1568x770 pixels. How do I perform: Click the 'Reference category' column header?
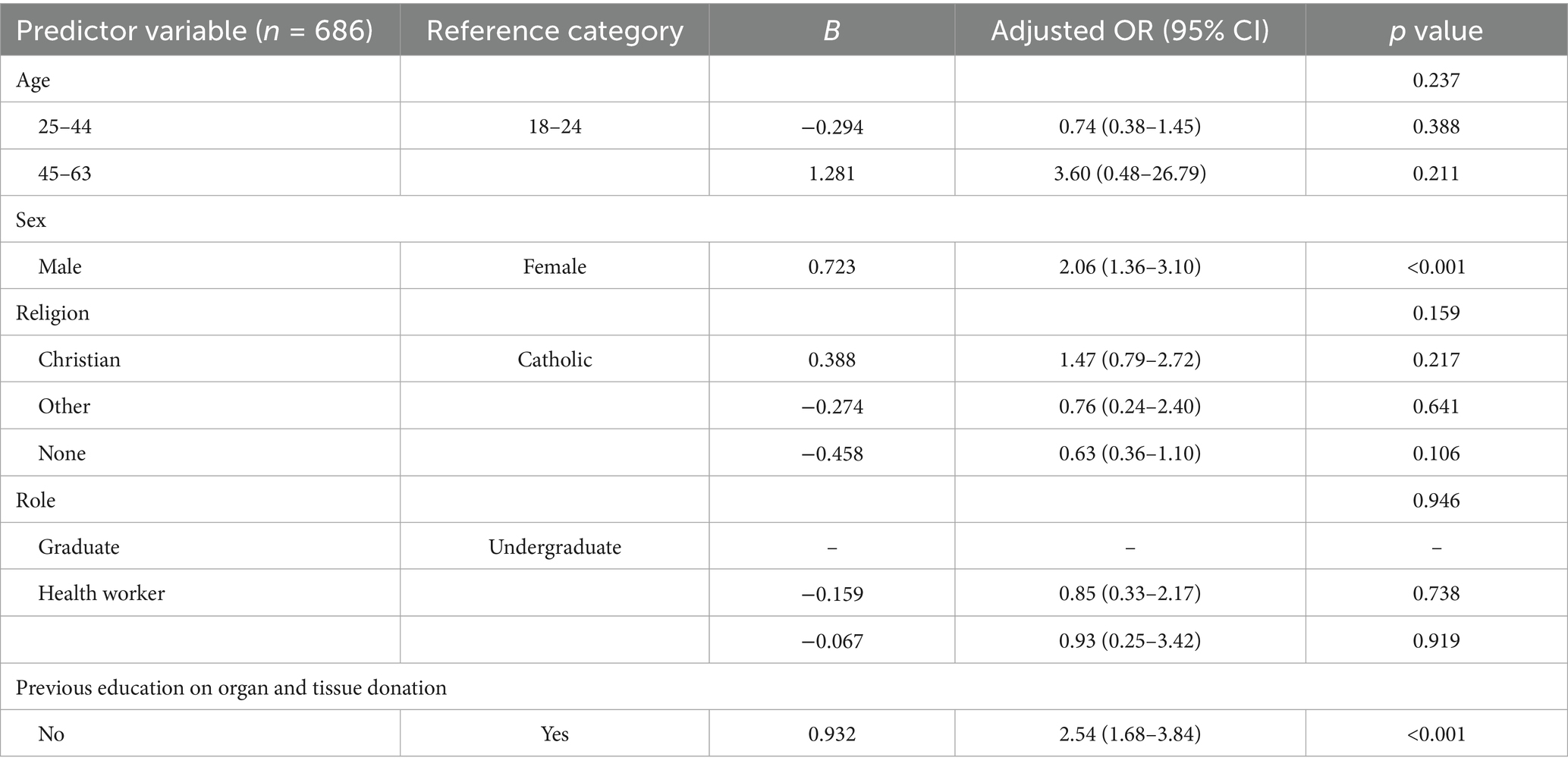(x=555, y=31)
